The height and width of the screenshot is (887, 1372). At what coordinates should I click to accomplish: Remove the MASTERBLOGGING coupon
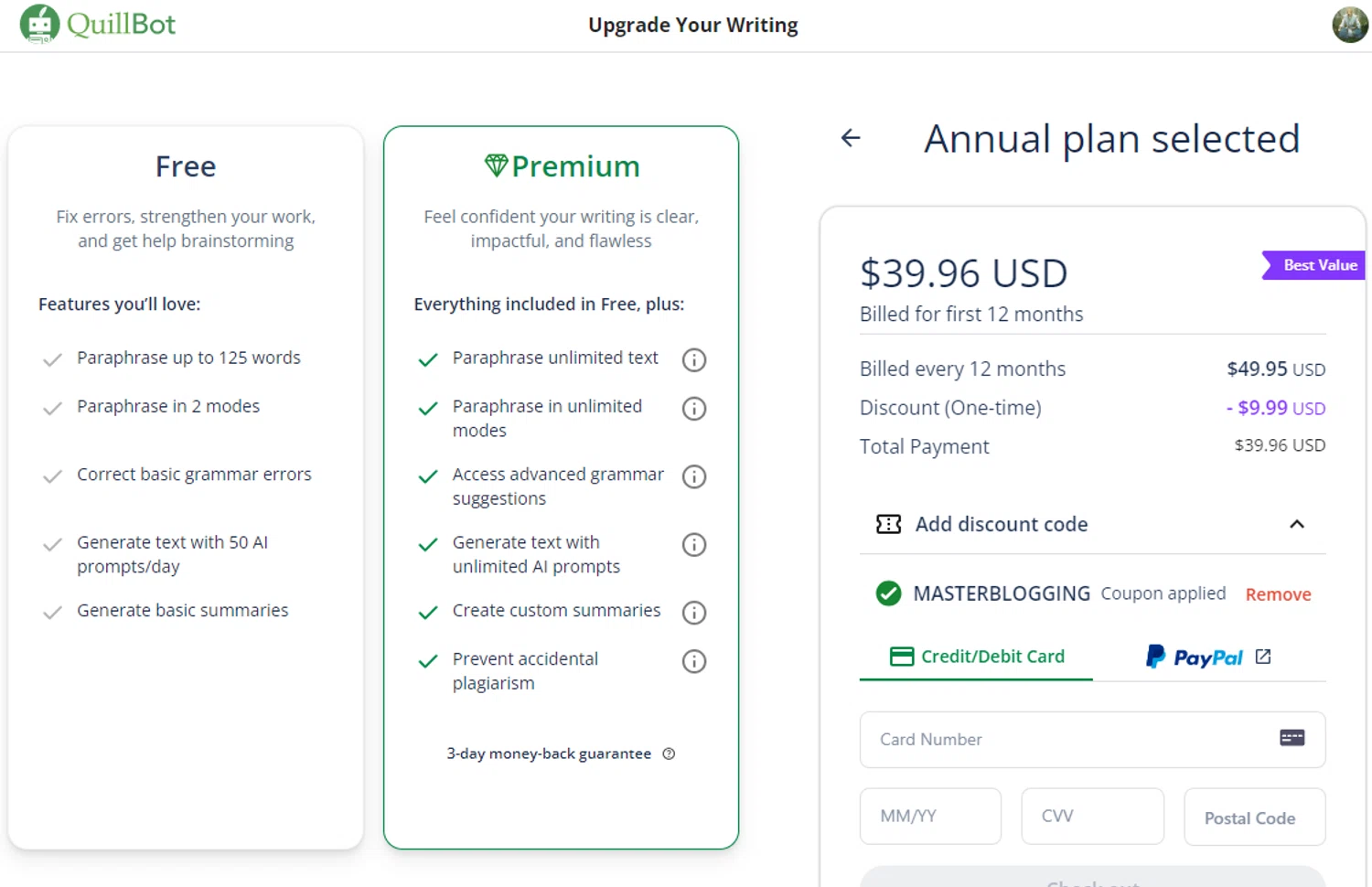click(x=1278, y=594)
